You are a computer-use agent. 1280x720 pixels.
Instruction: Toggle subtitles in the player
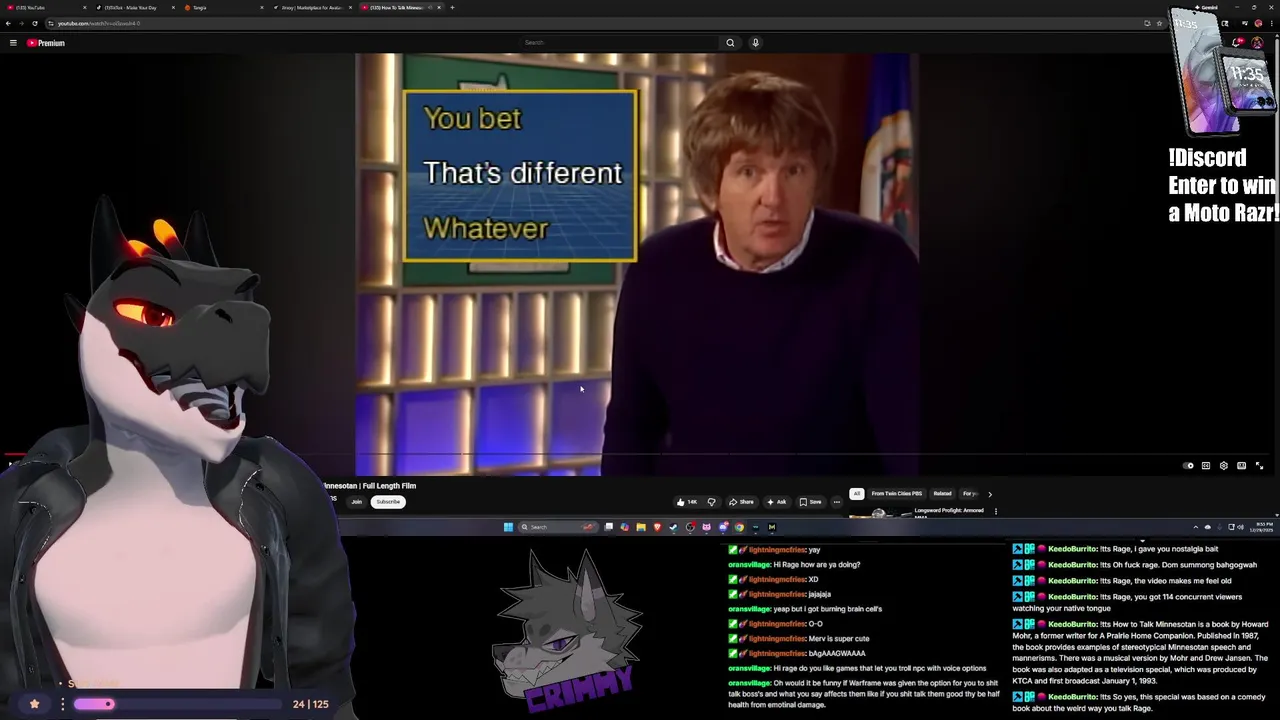point(1206,466)
